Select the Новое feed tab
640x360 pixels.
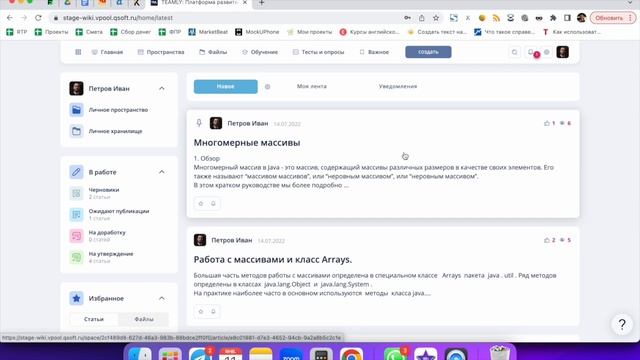[226, 87]
